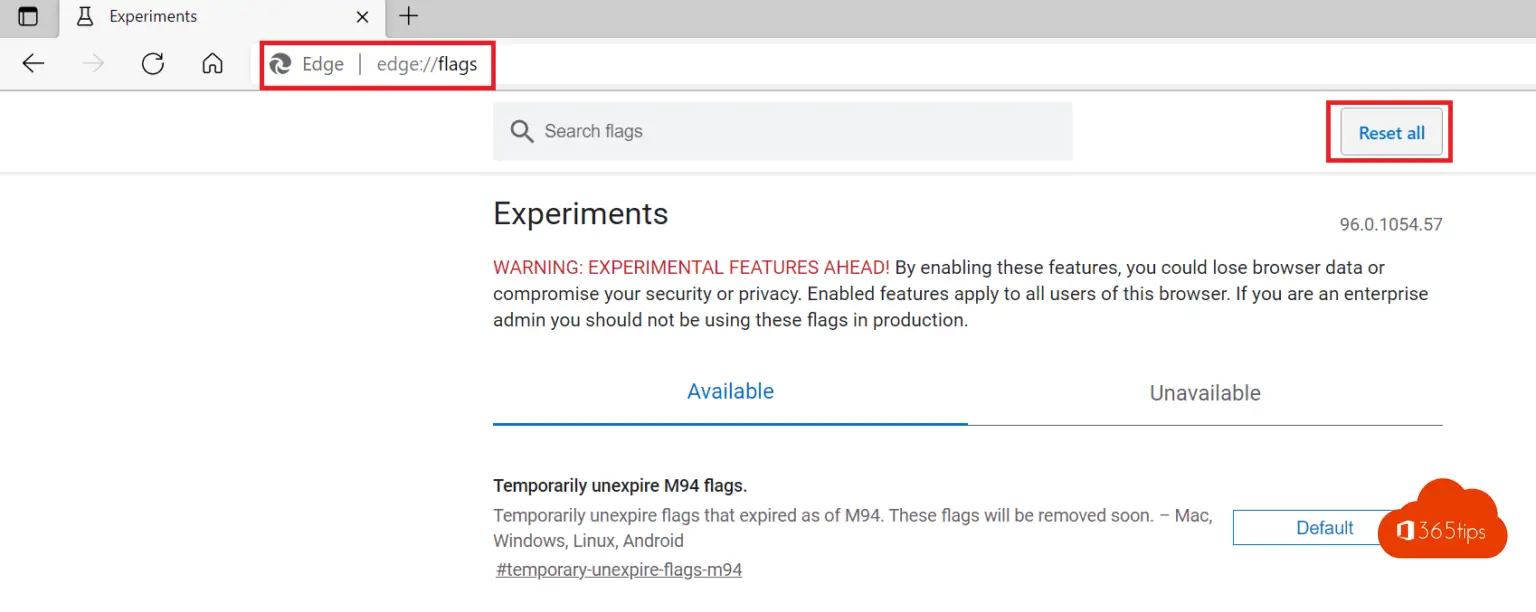Go back with the left arrow
The height and width of the screenshot is (612, 1536).
pos(33,64)
